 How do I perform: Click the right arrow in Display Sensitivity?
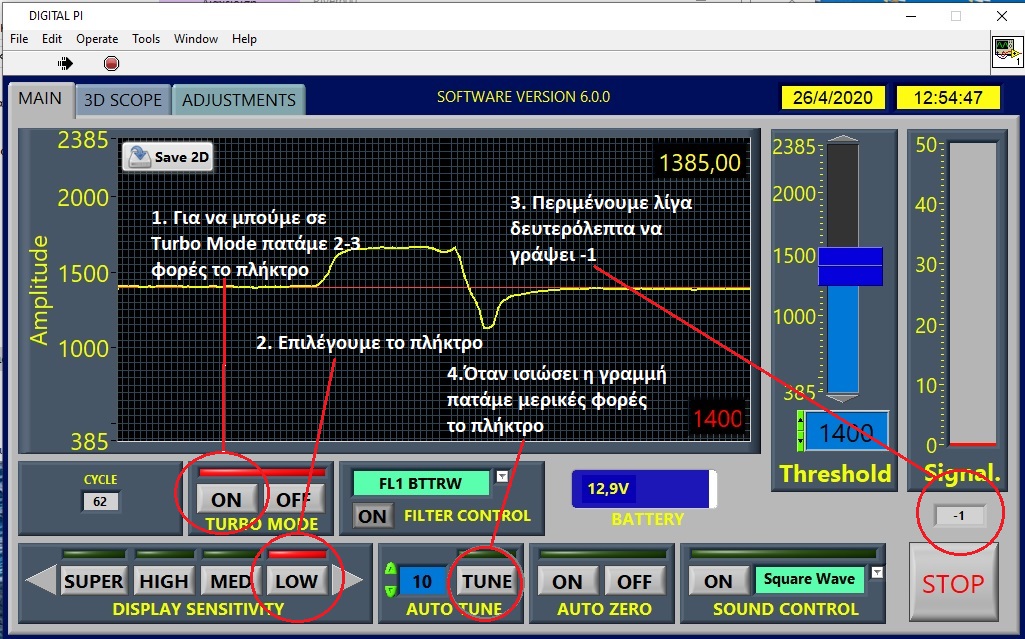tap(352, 581)
